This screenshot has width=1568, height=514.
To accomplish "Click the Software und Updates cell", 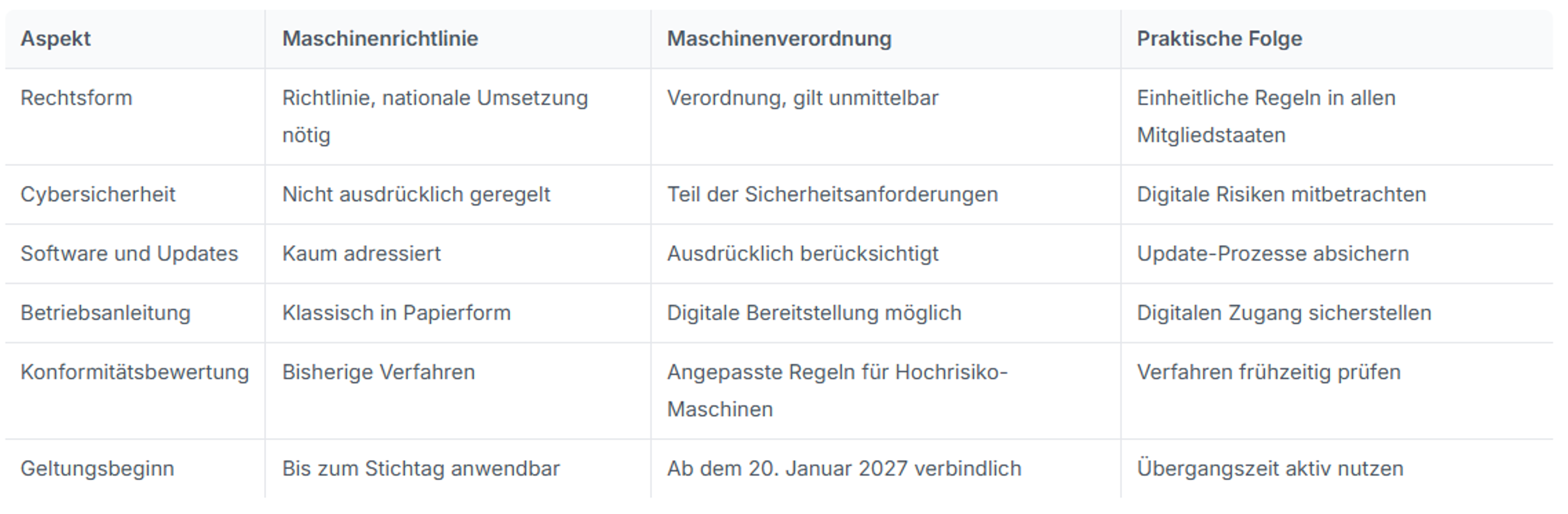I will (129, 254).
